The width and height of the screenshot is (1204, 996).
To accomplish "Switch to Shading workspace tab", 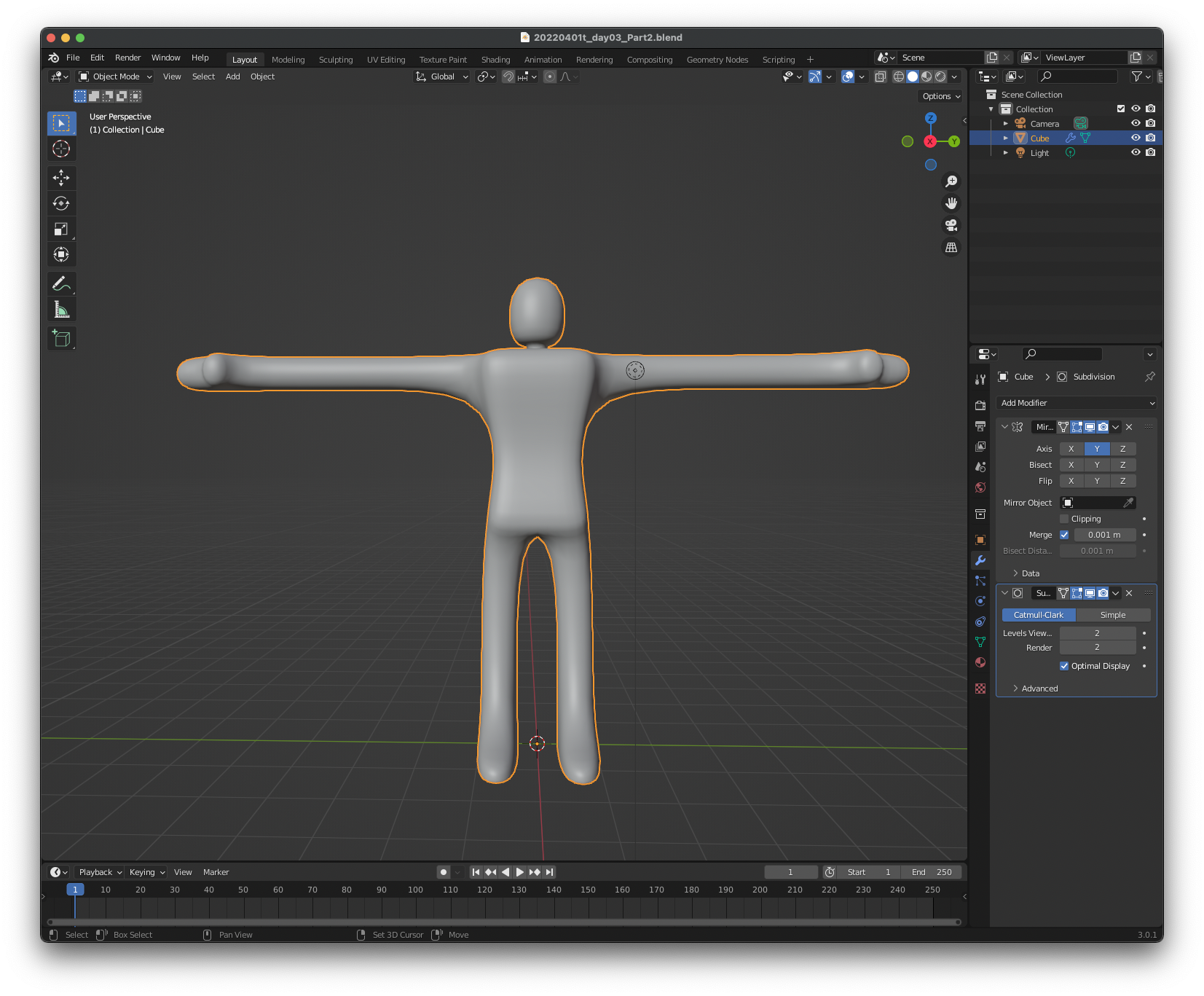I will click(495, 60).
